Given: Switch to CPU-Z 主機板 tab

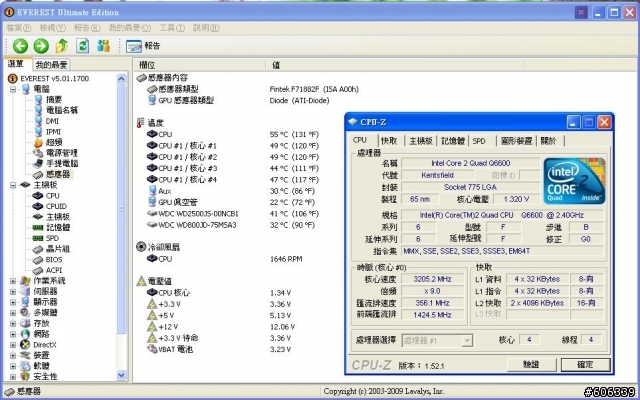Looking at the screenshot, I should [421, 141].
